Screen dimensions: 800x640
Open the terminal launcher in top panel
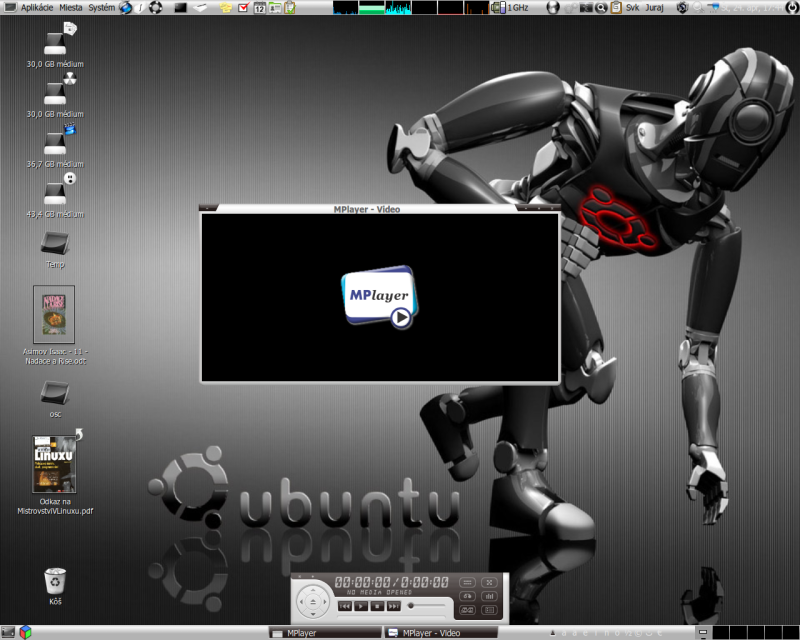coord(180,8)
